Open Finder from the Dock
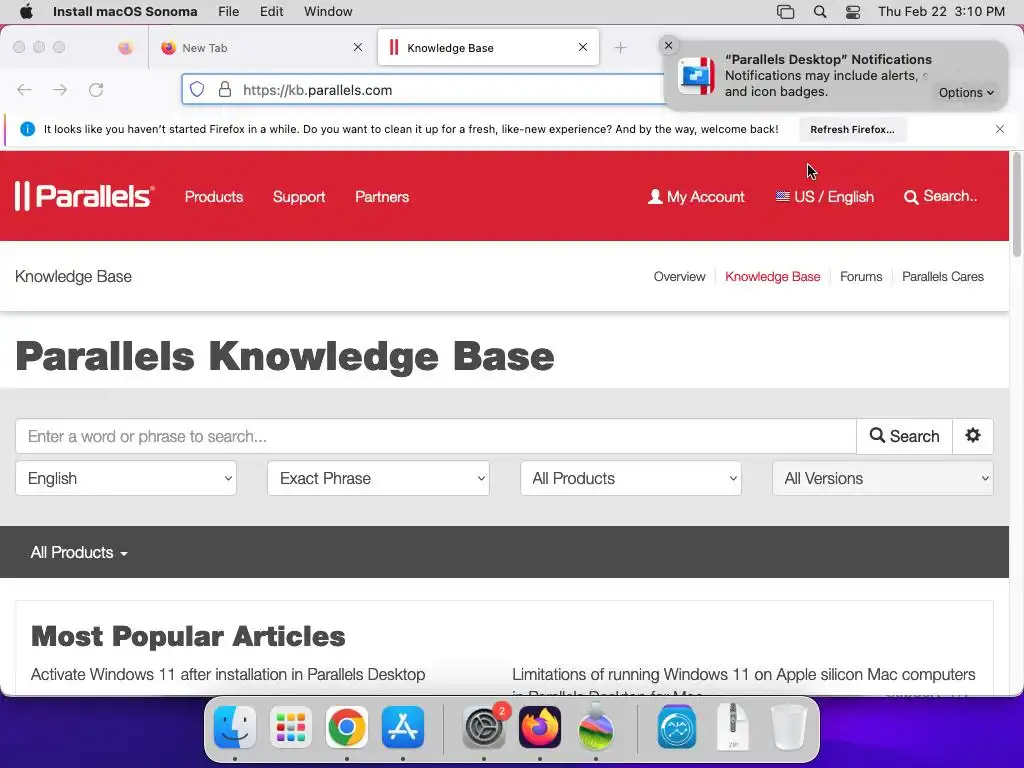The width and height of the screenshot is (1024, 768). (235, 727)
